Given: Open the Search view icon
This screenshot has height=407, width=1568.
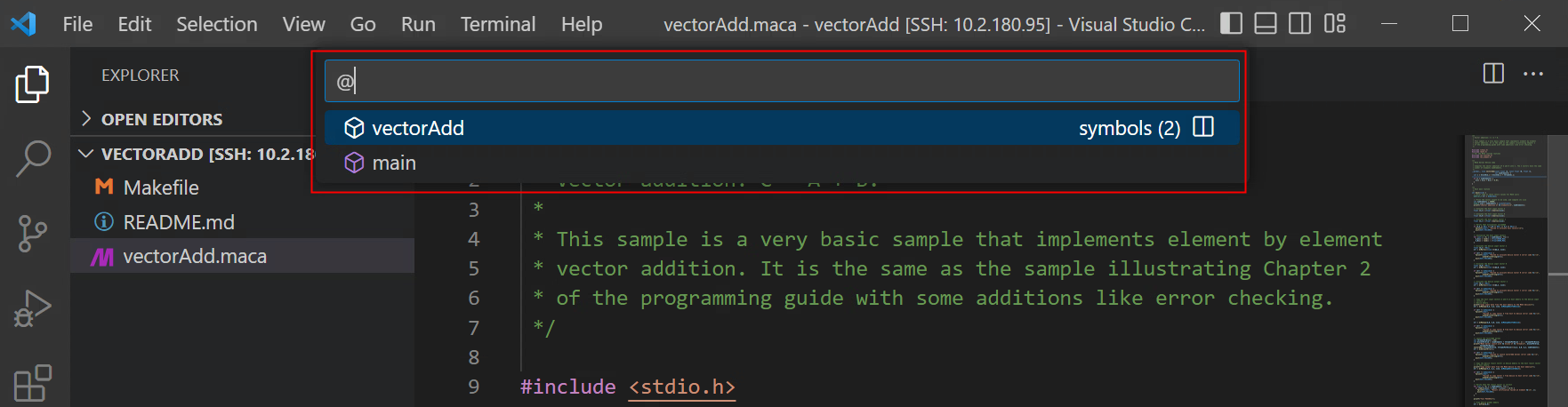Looking at the screenshot, I should 33,160.
